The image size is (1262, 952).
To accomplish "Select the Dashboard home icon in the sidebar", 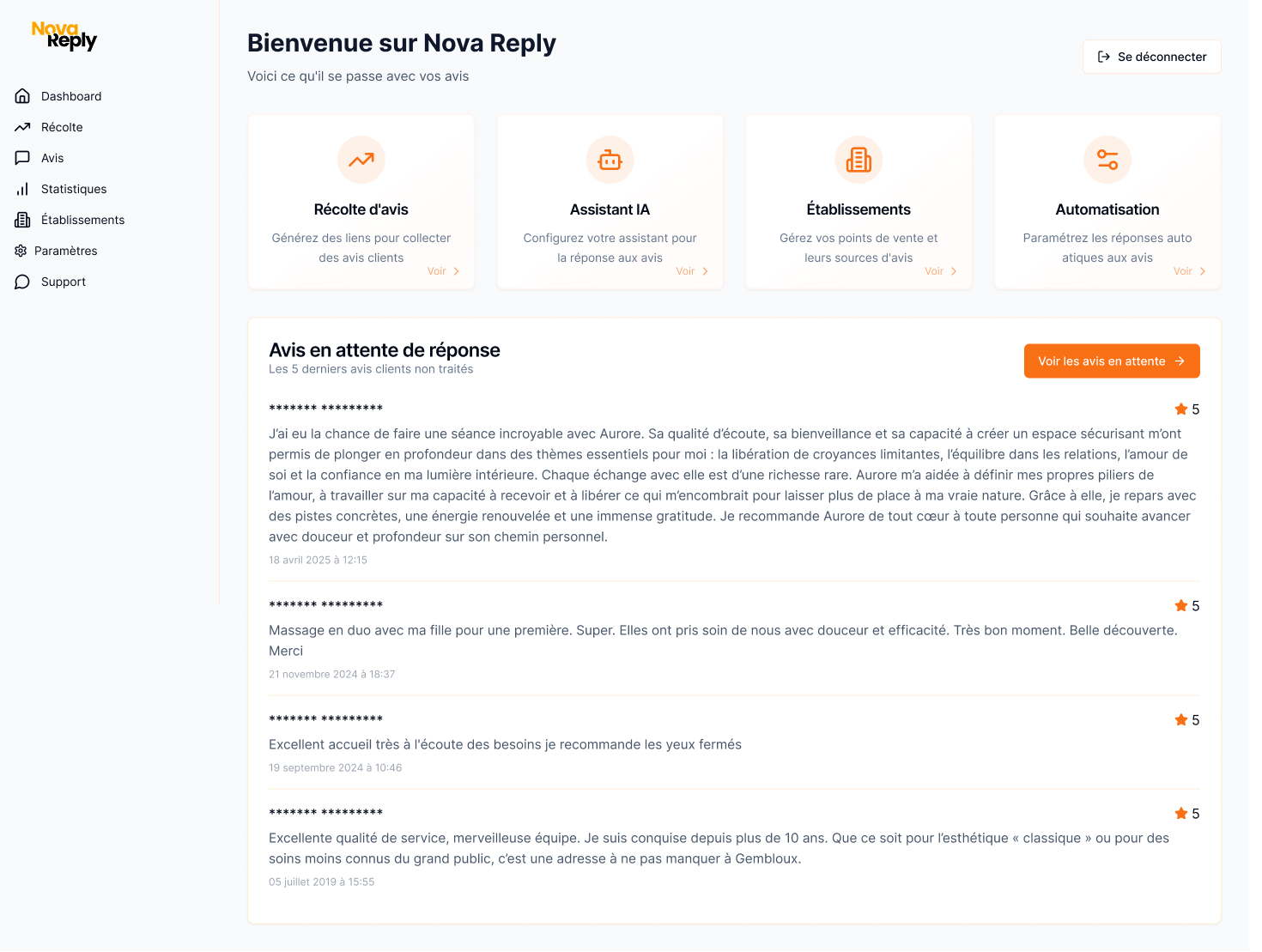I will [22, 95].
